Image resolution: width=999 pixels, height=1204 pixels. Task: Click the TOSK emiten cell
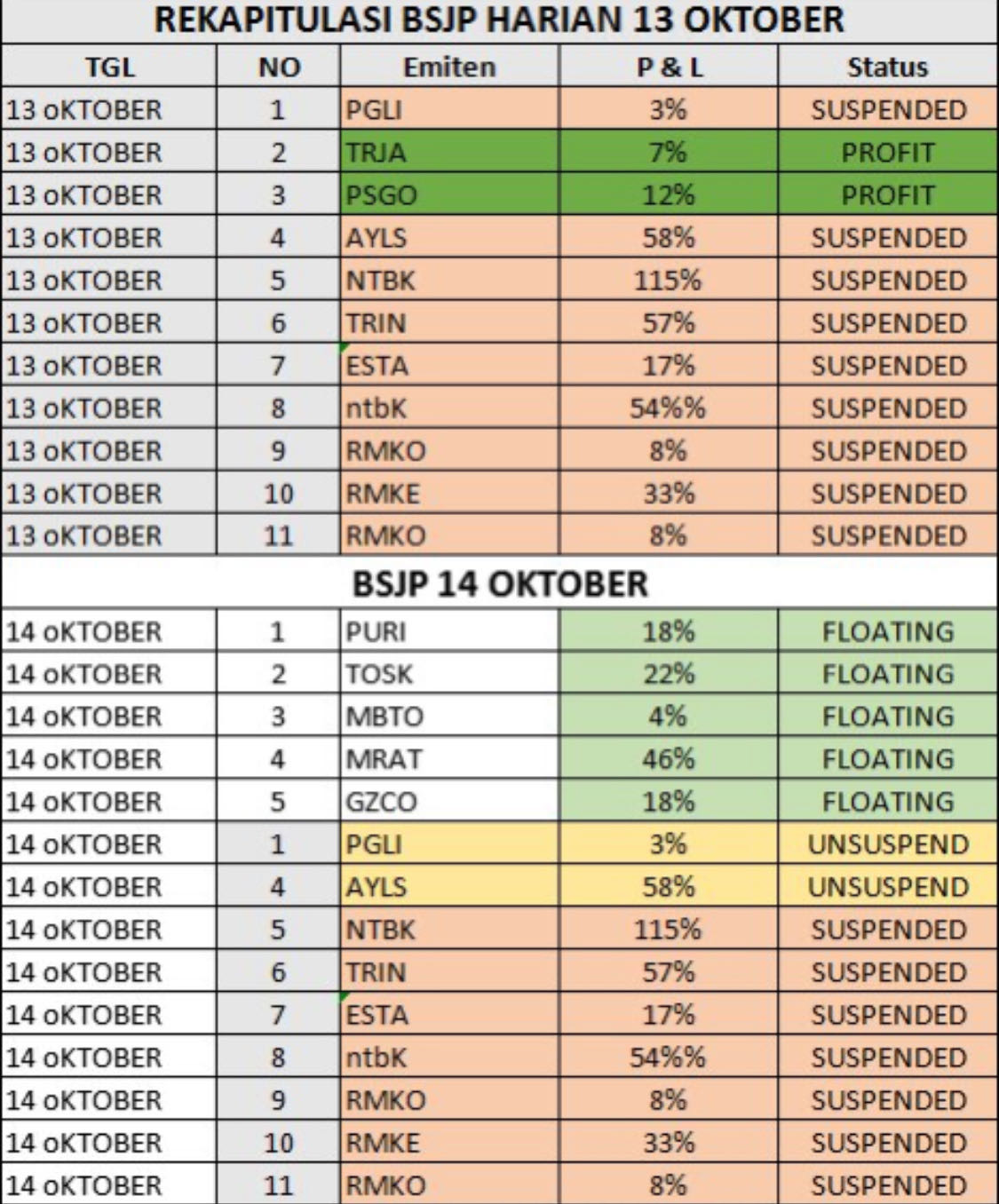coord(449,674)
